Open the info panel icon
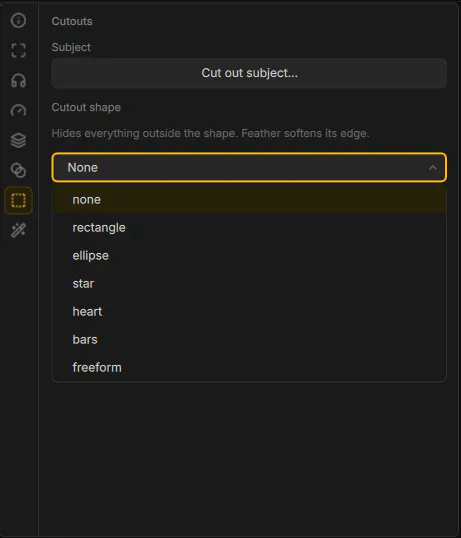This screenshot has height=538, width=461. pos(18,20)
